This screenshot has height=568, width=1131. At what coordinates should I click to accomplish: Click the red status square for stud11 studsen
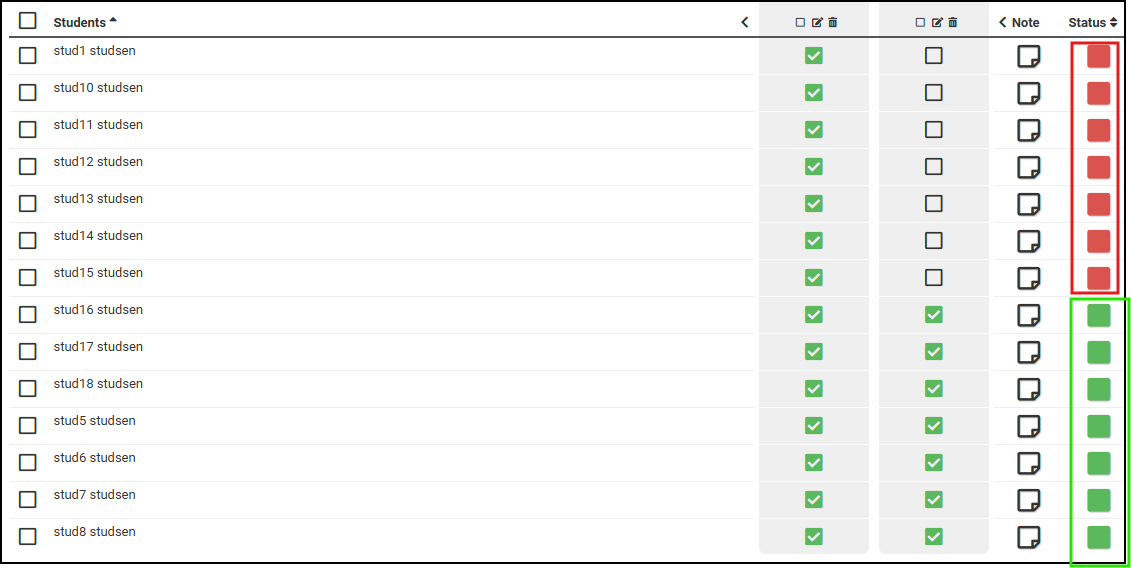(1099, 130)
